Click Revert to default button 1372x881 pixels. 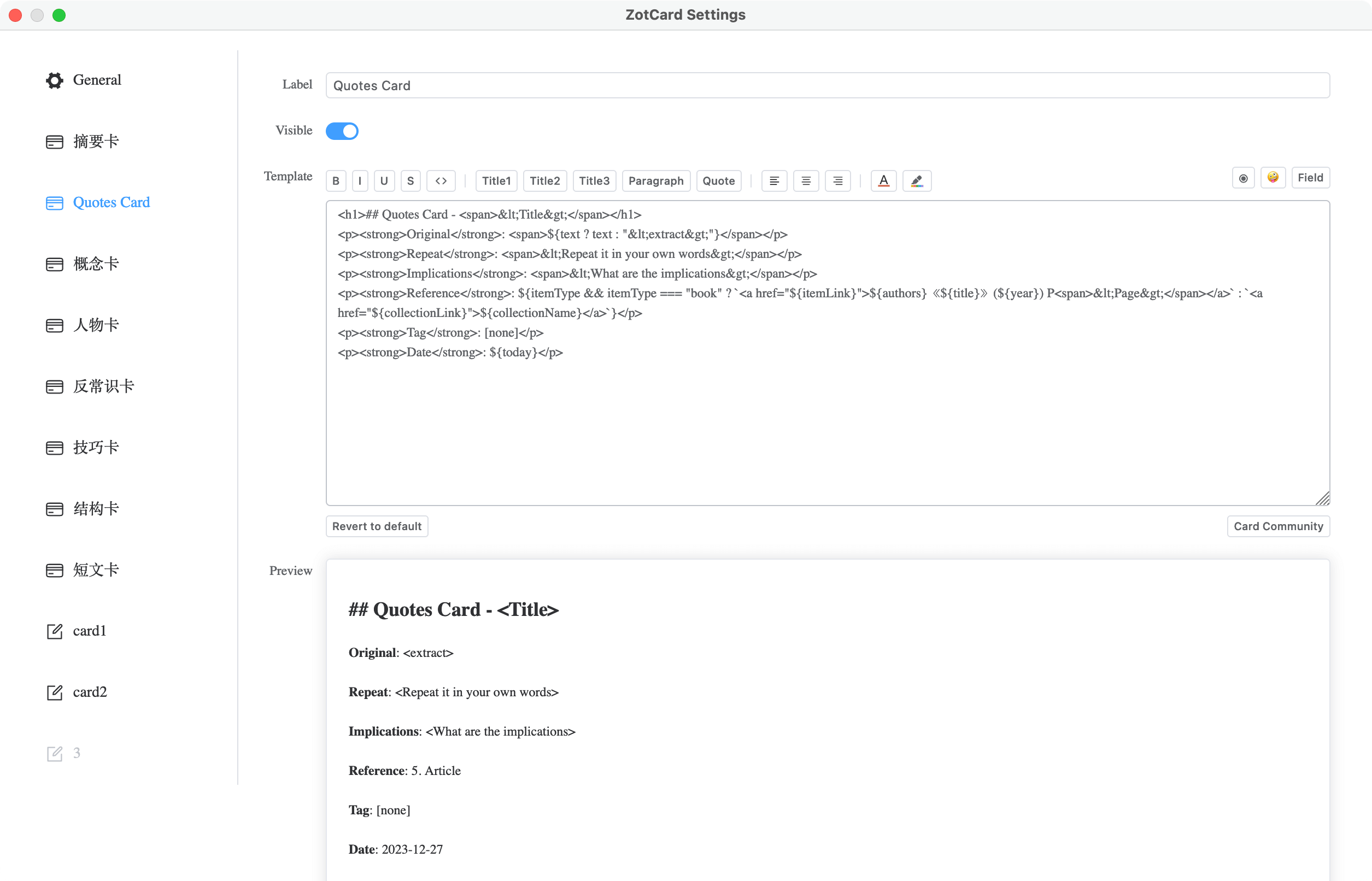tap(377, 526)
